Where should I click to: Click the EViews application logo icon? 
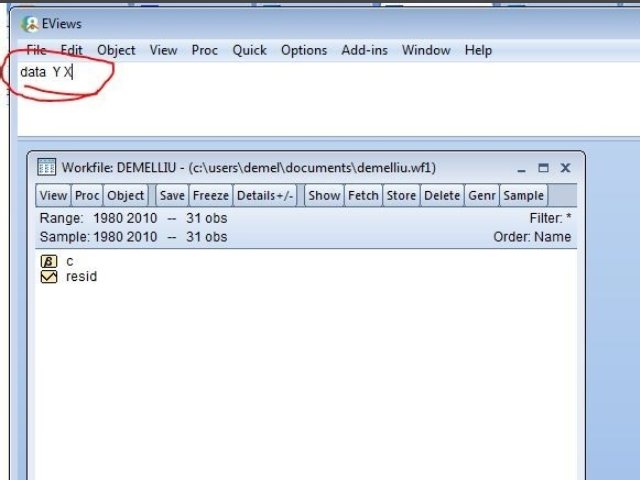[31, 24]
